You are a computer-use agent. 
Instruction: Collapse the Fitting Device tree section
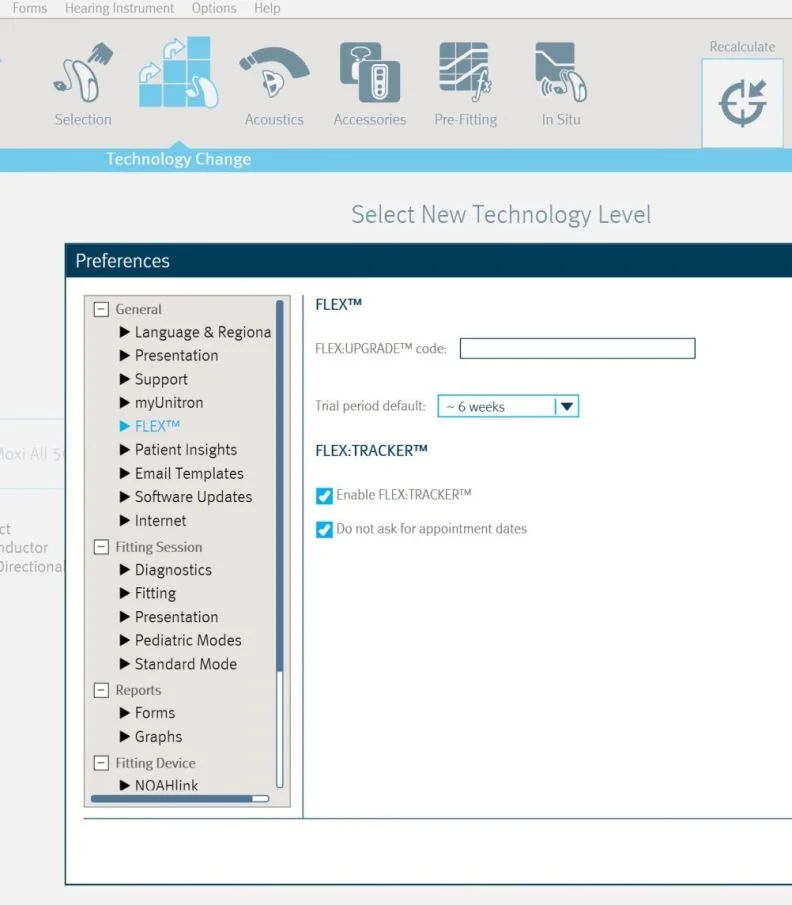coord(101,763)
